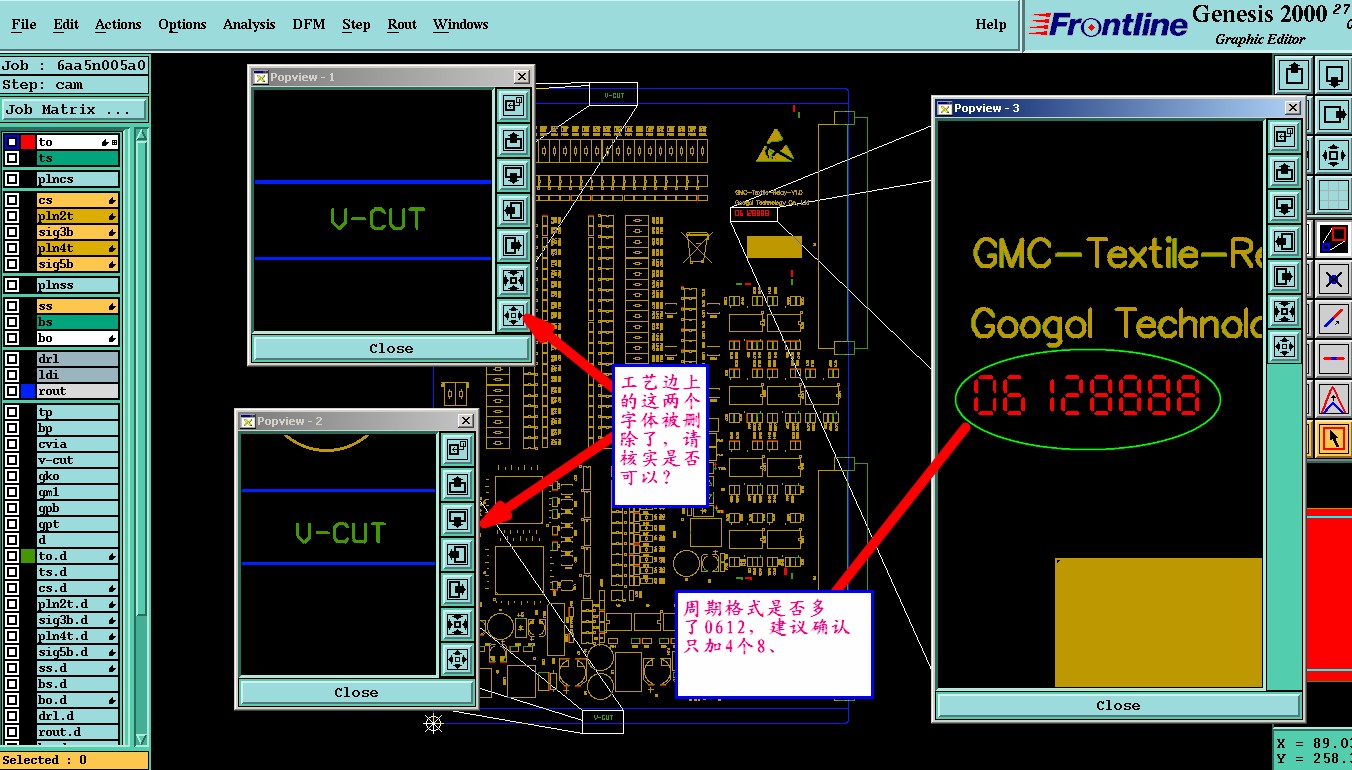Screen dimensions: 1352x770
Task: Select the red-blue square snap tool
Action: (1334, 238)
